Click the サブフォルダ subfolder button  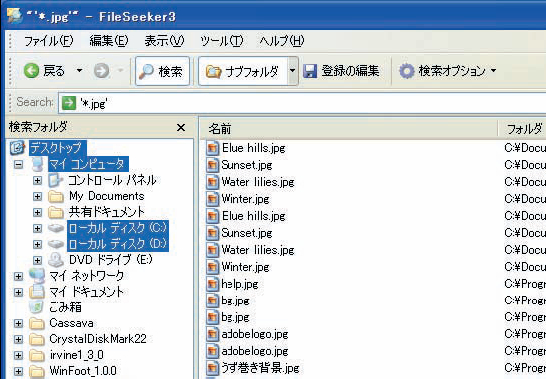point(243,71)
